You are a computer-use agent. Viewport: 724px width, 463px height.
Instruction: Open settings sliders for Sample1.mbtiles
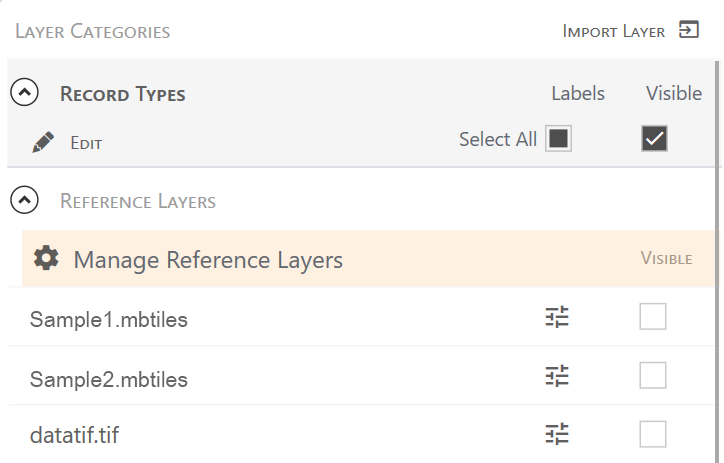click(x=557, y=318)
